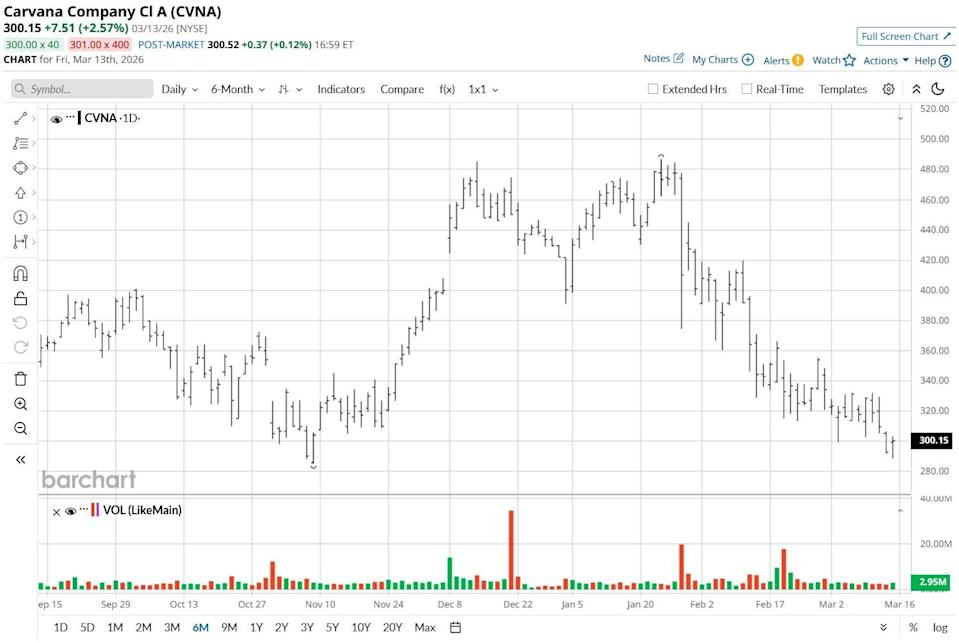Click the Full Screen Chart link

tap(905, 36)
